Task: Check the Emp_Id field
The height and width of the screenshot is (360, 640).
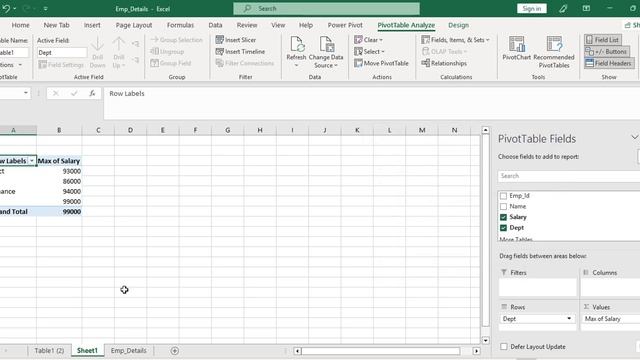Action: pyautogui.click(x=503, y=196)
